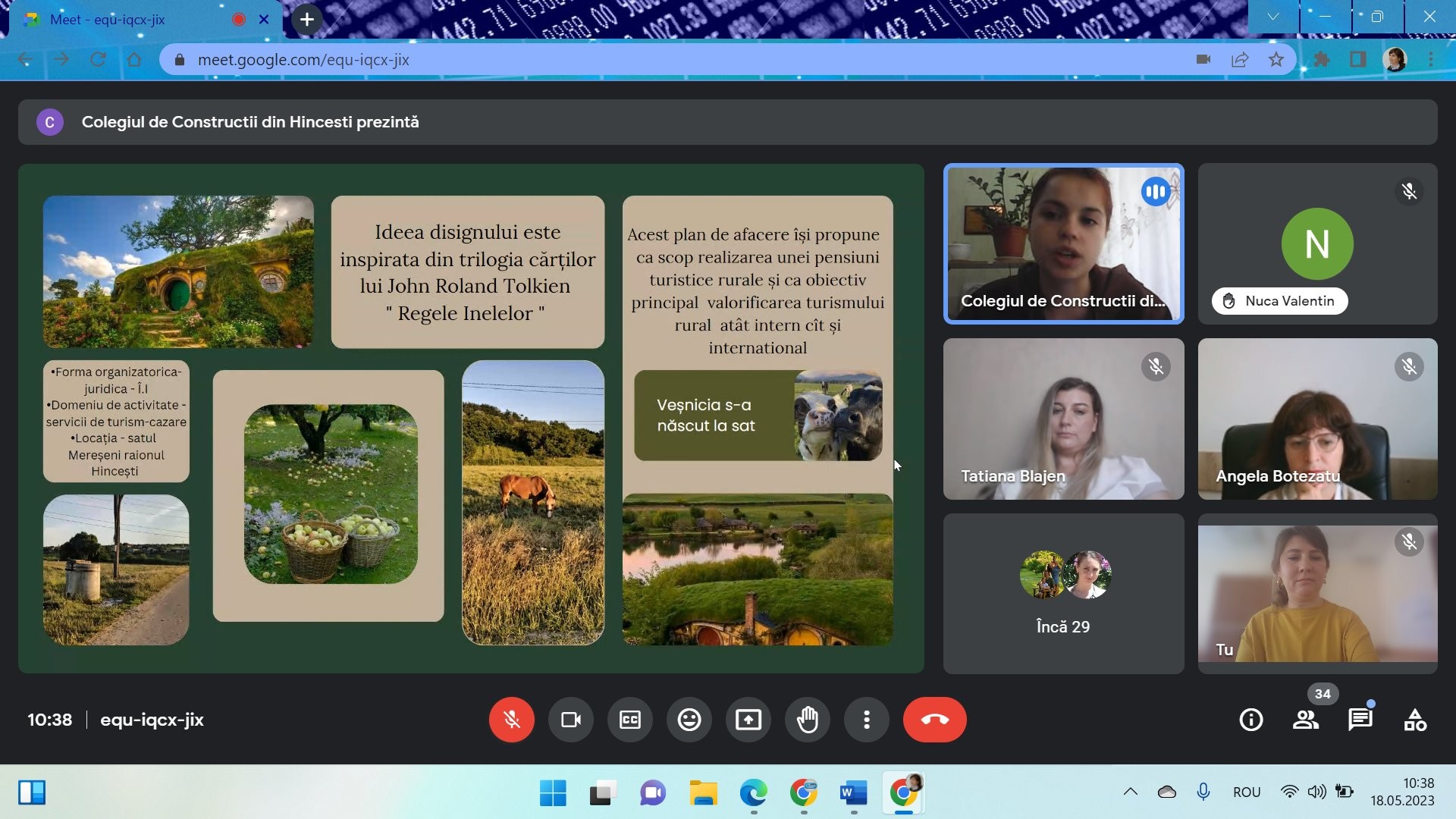The width and height of the screenshot is (1456, 819).
Task: Unmute the microphone in Meet controls
Action: coord(512,720)
